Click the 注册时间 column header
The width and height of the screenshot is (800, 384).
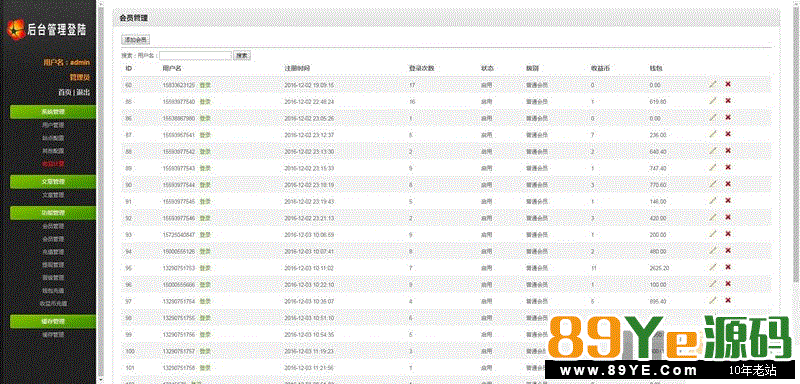coord(297,68)
